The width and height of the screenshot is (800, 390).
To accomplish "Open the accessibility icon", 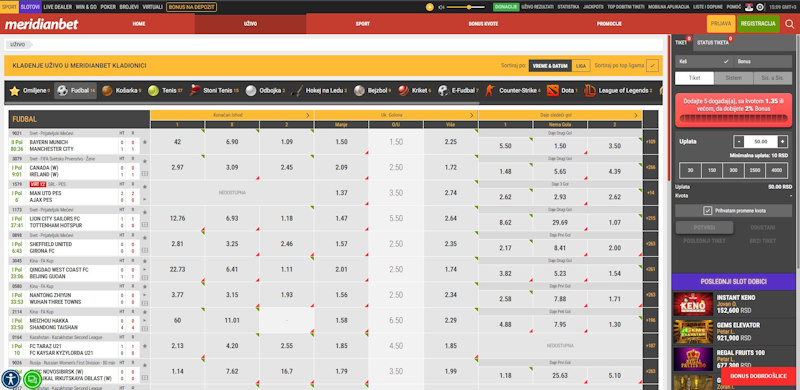I will point(11,379).
